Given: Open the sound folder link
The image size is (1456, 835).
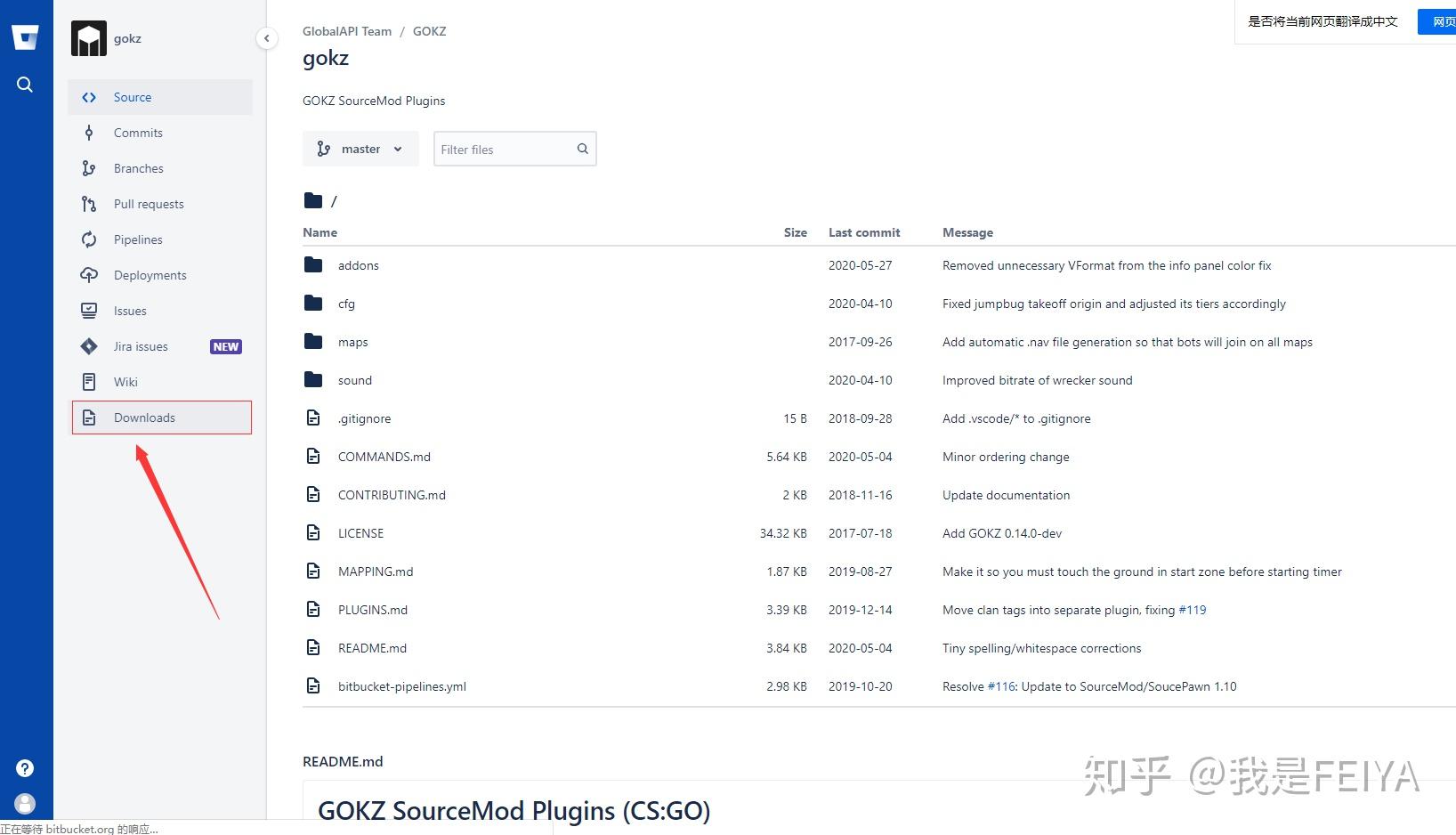Looking at the screenshot, I should coord(355,380).
